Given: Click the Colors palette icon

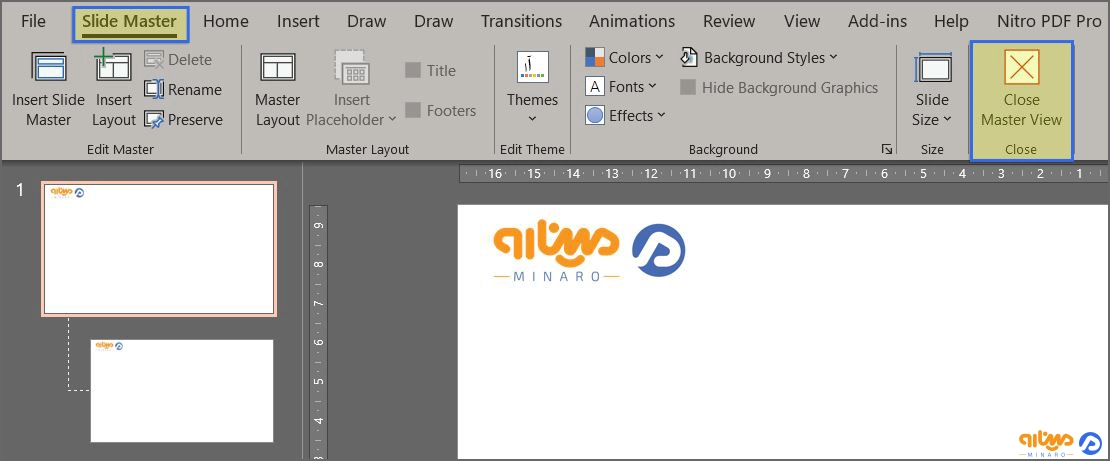Looking at the screenshot, I should (x=595, y=57).
